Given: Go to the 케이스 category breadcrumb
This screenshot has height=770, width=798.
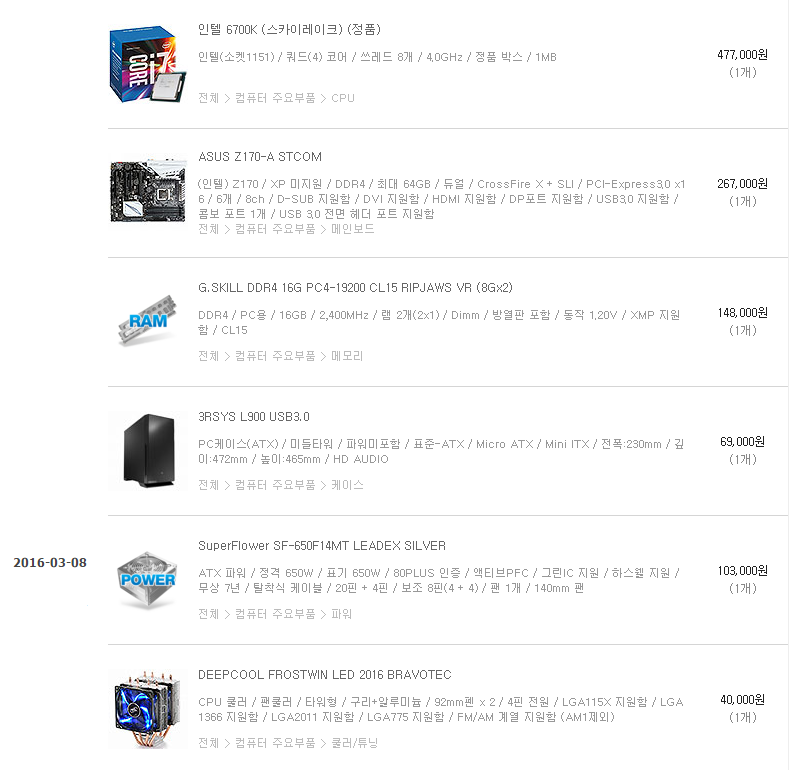Looking at the screenshot, I should [x=347, y=485].
